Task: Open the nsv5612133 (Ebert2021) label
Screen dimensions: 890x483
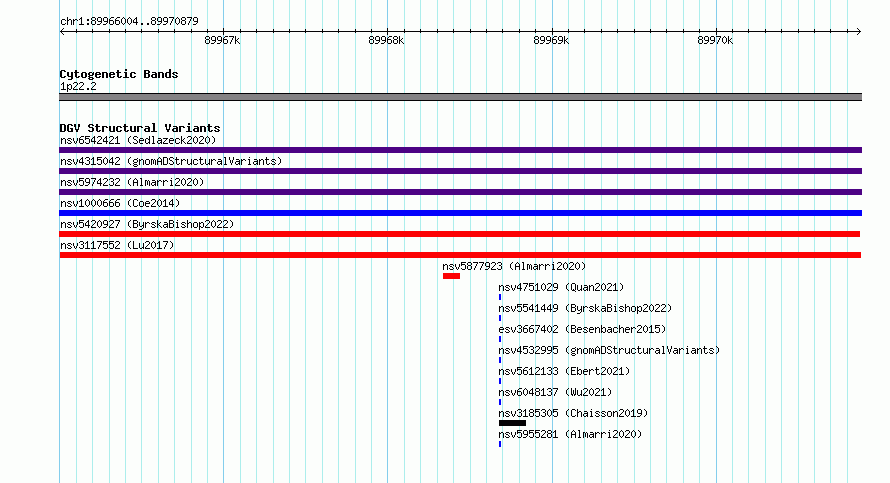Action: click(x=564, y=371)
